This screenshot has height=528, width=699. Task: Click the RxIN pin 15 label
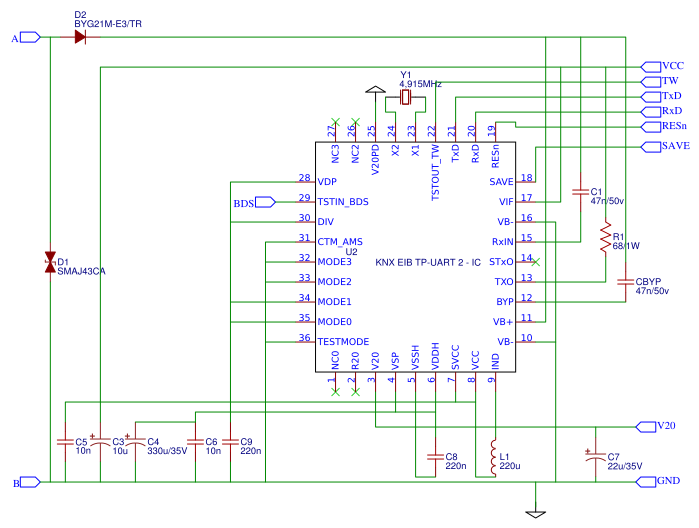[x=502, y=242]
